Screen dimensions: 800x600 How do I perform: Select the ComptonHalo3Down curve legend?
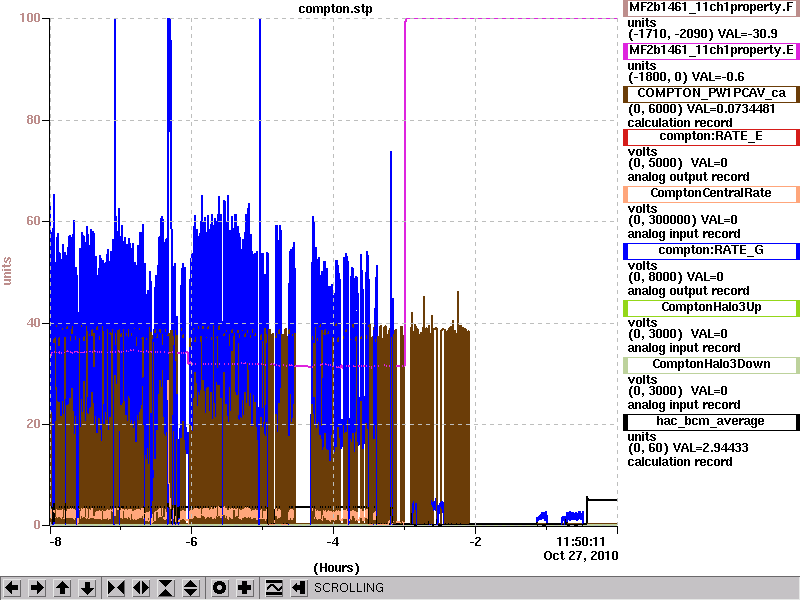[711, 364]
